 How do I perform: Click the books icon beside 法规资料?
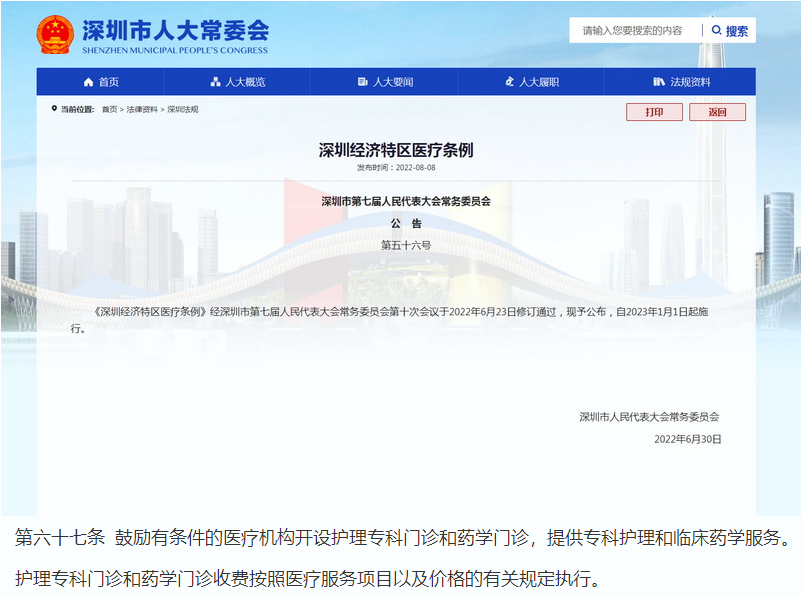click(658, 82)
